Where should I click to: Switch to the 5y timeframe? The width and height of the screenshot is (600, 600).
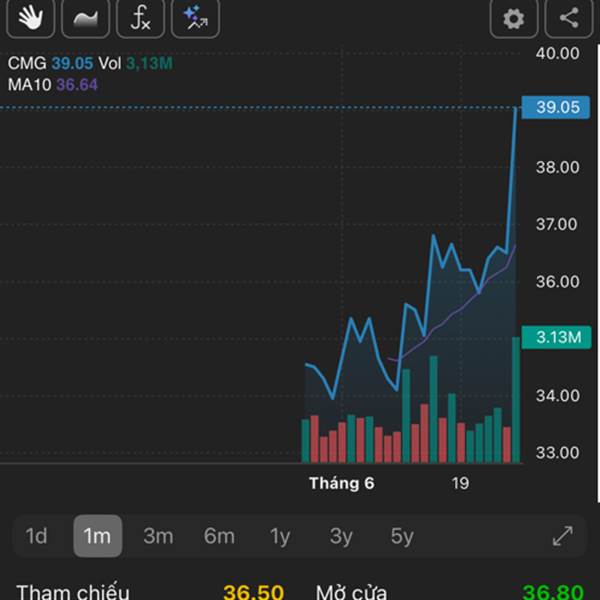coord(402,536)
